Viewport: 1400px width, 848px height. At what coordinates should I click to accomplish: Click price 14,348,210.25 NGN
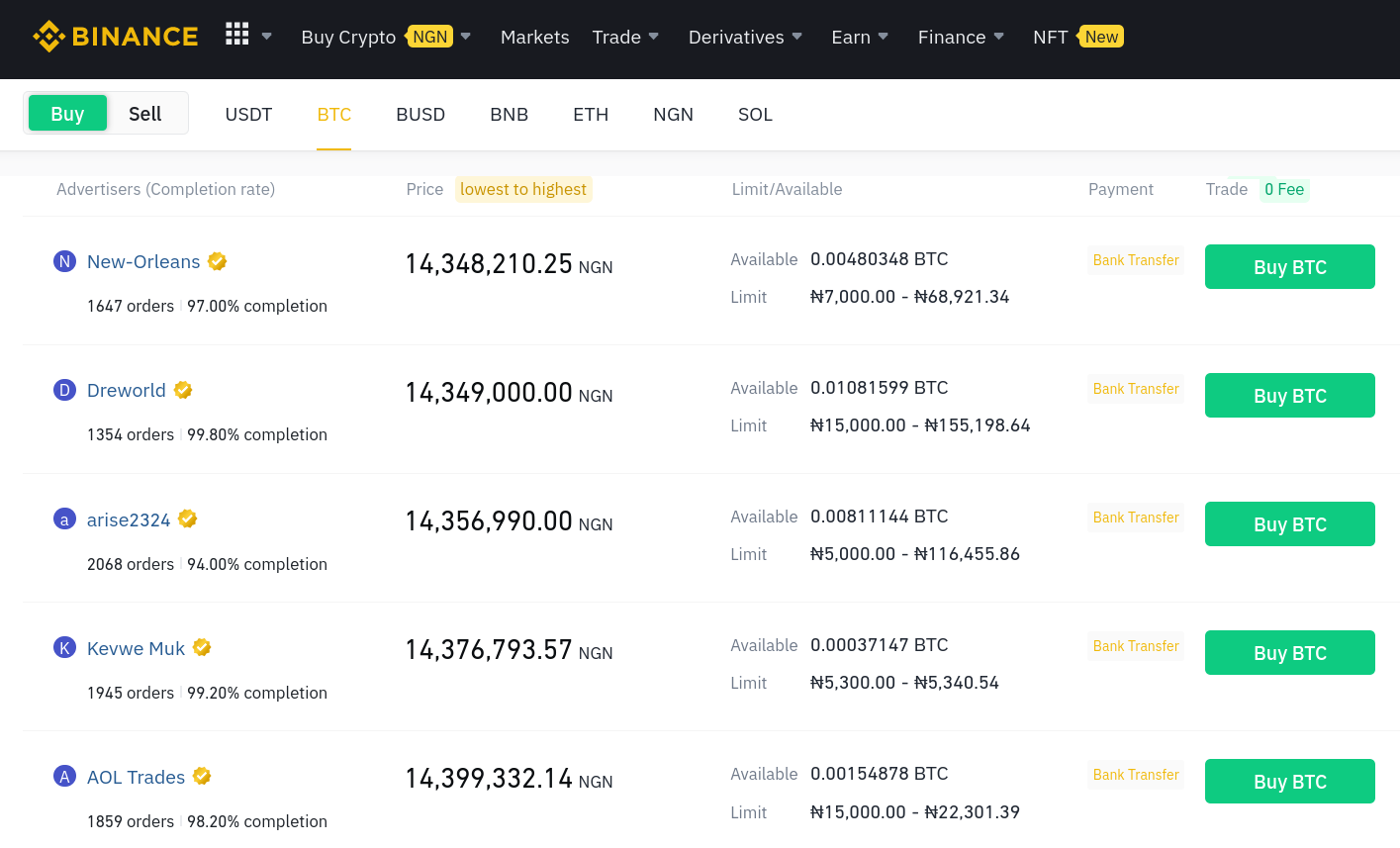[509, 264]
